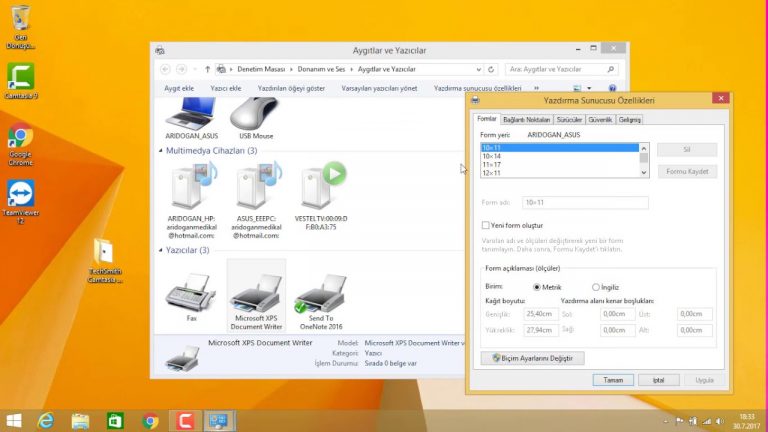Click the Send To OneNote 2016 printer
Screen dimensions: 768x432
[321, 296]
